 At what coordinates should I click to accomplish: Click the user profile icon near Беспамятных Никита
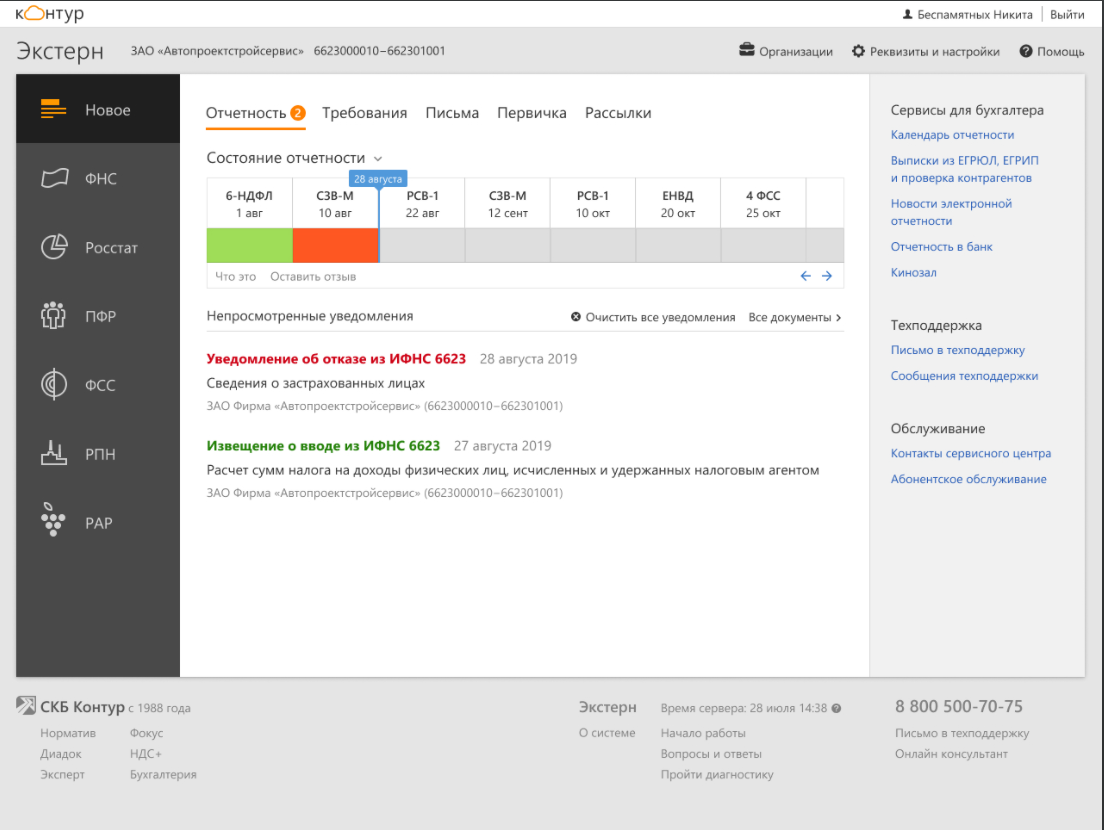tap(908, 14)
